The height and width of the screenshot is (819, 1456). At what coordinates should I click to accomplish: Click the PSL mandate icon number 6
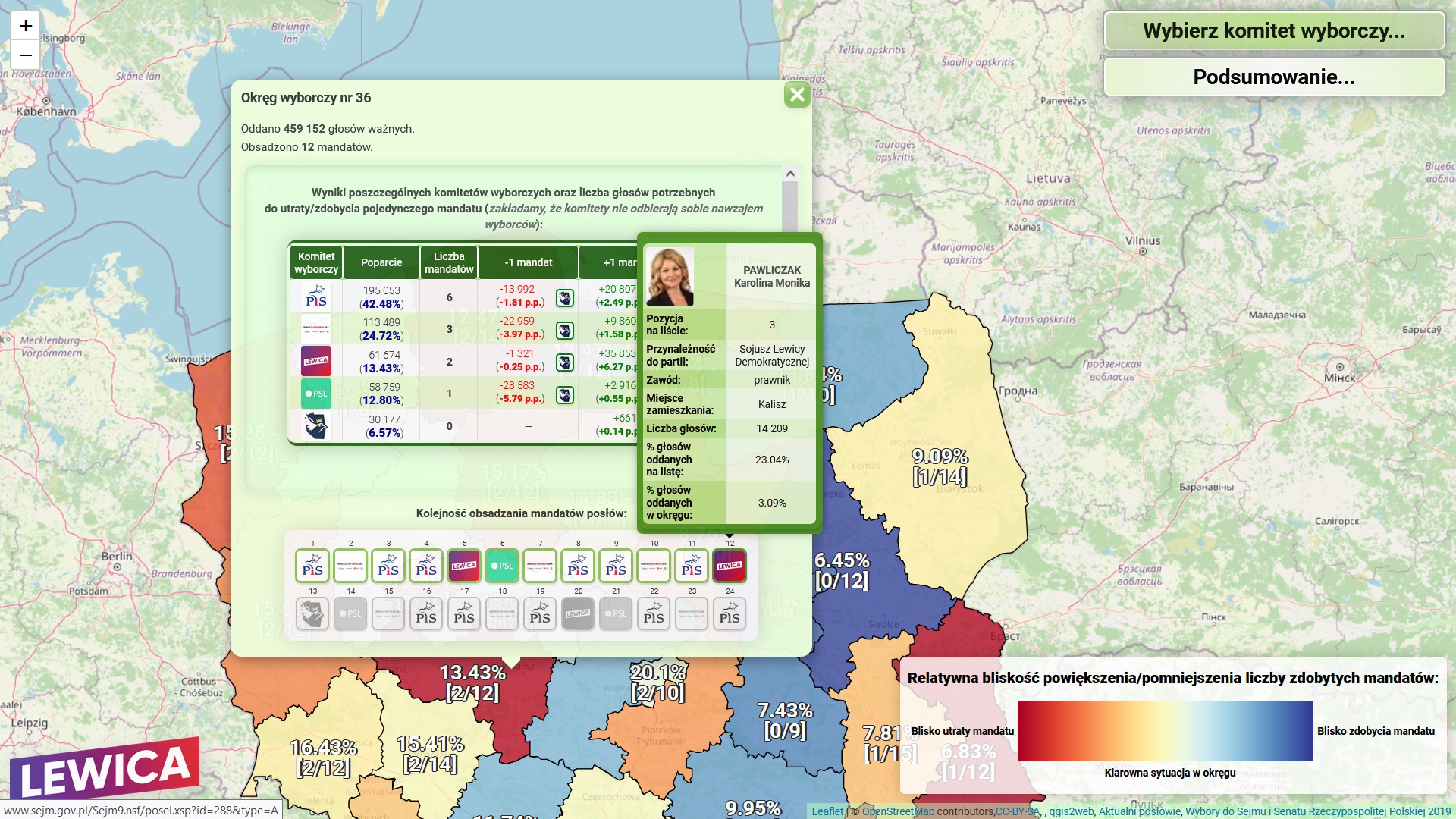(502, 566)
